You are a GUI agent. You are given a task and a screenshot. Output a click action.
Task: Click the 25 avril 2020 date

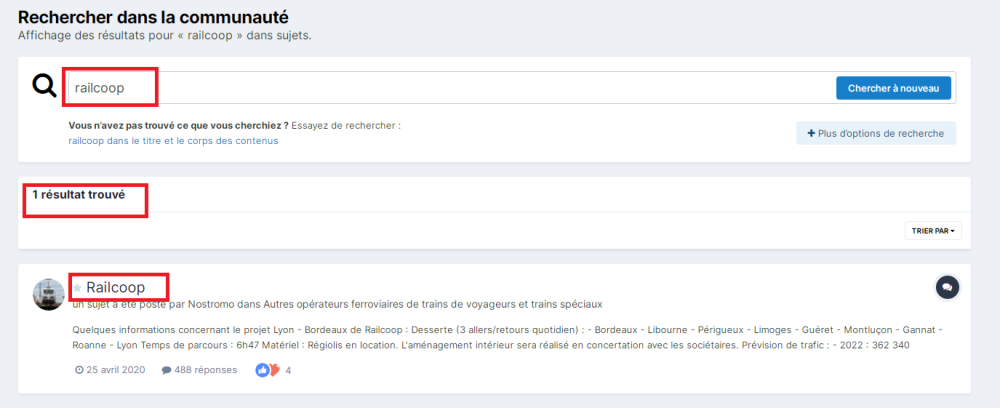(115, 370)
